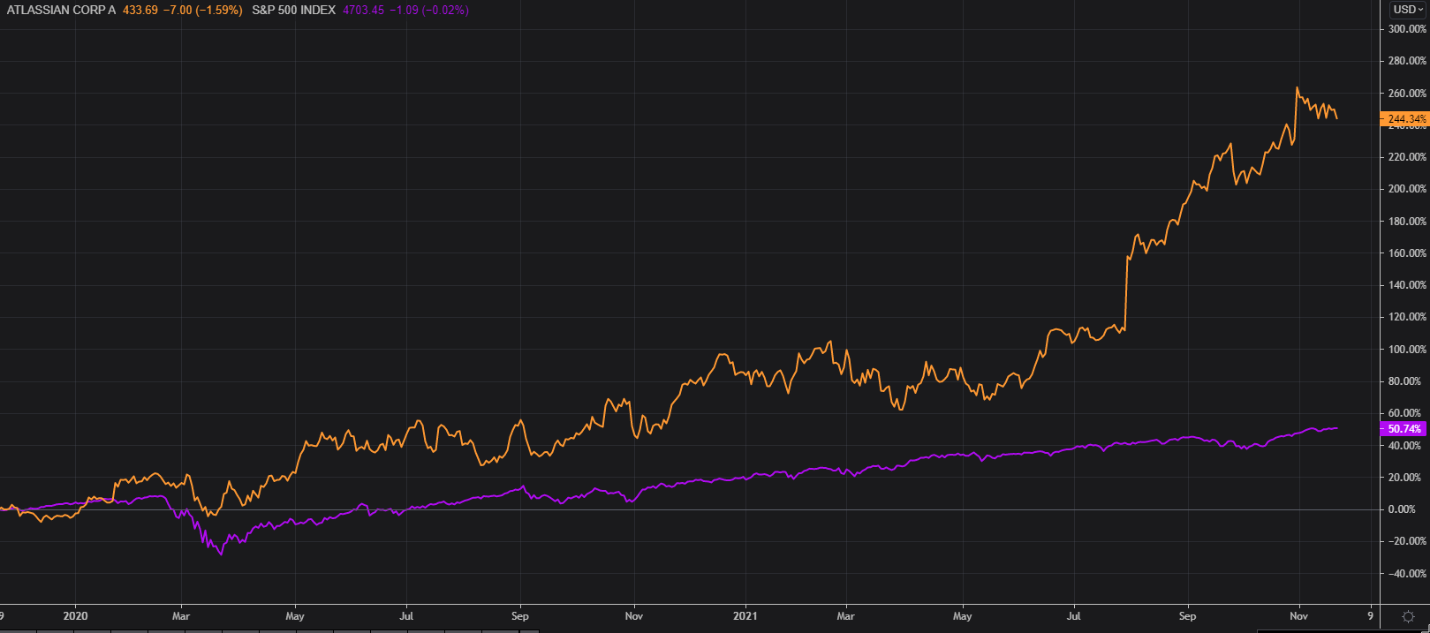Click the highest peak of the orange Atlassian line
1430x633 pixels.
[x=1297, y=88]
